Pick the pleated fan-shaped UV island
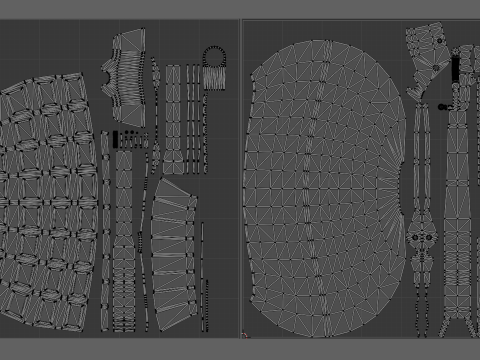This screenshot has height=360, width=480. pyautogui.click(x=175, y=255)
